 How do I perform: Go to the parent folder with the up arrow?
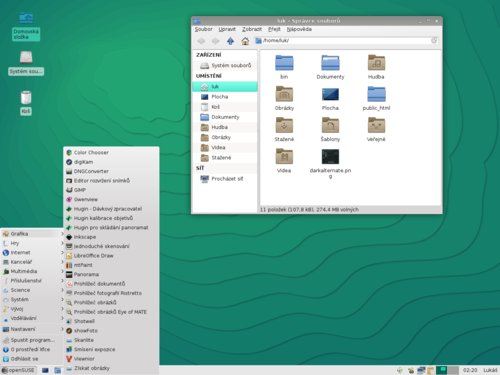coord(230,41)
